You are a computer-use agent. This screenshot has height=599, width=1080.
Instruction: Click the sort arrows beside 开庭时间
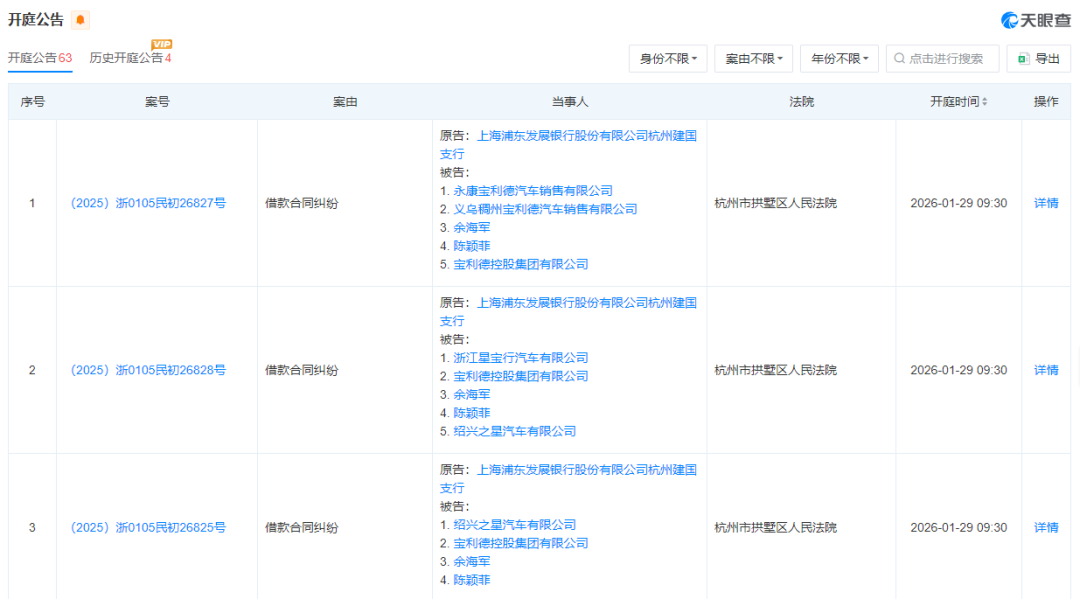tap(985, 102)
